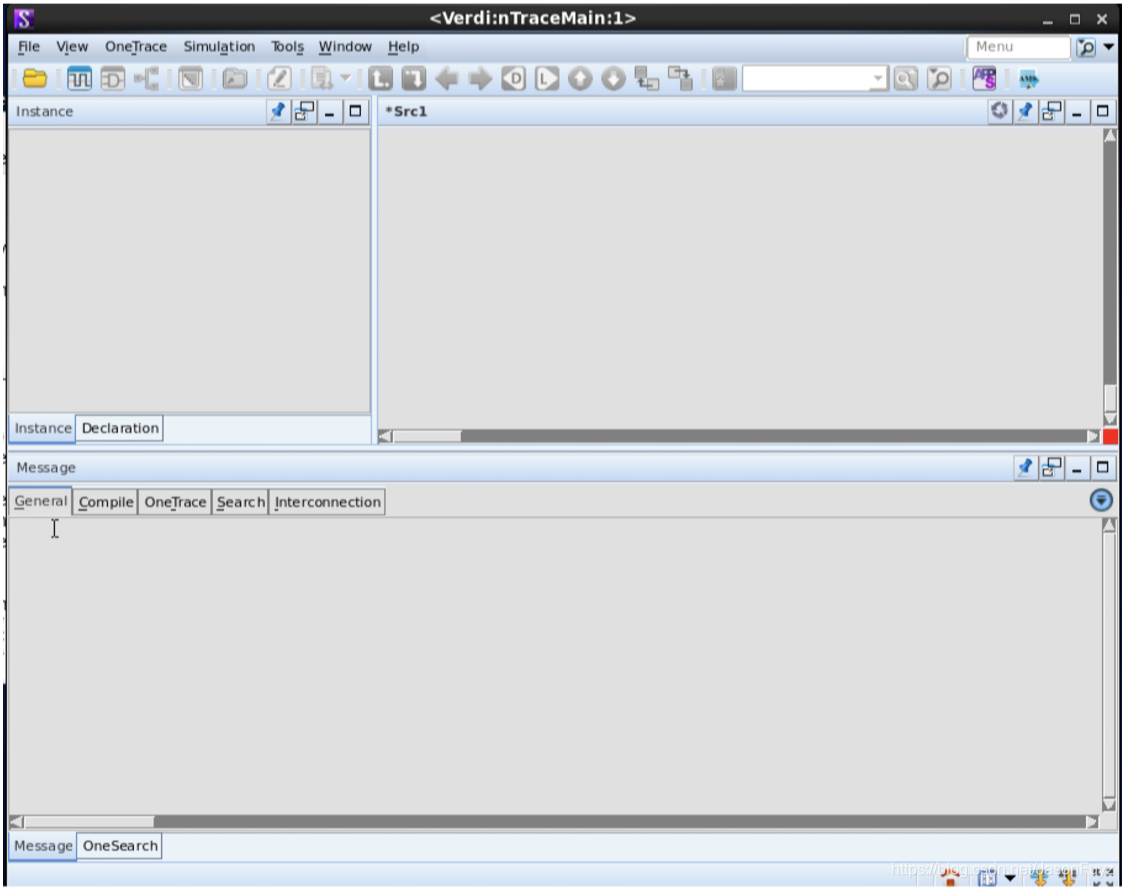Image resolution: width=1124 pixels, height=888 pixels.
Task: Click the Src1 scrollbar left arrow
Action: point(385,436)
